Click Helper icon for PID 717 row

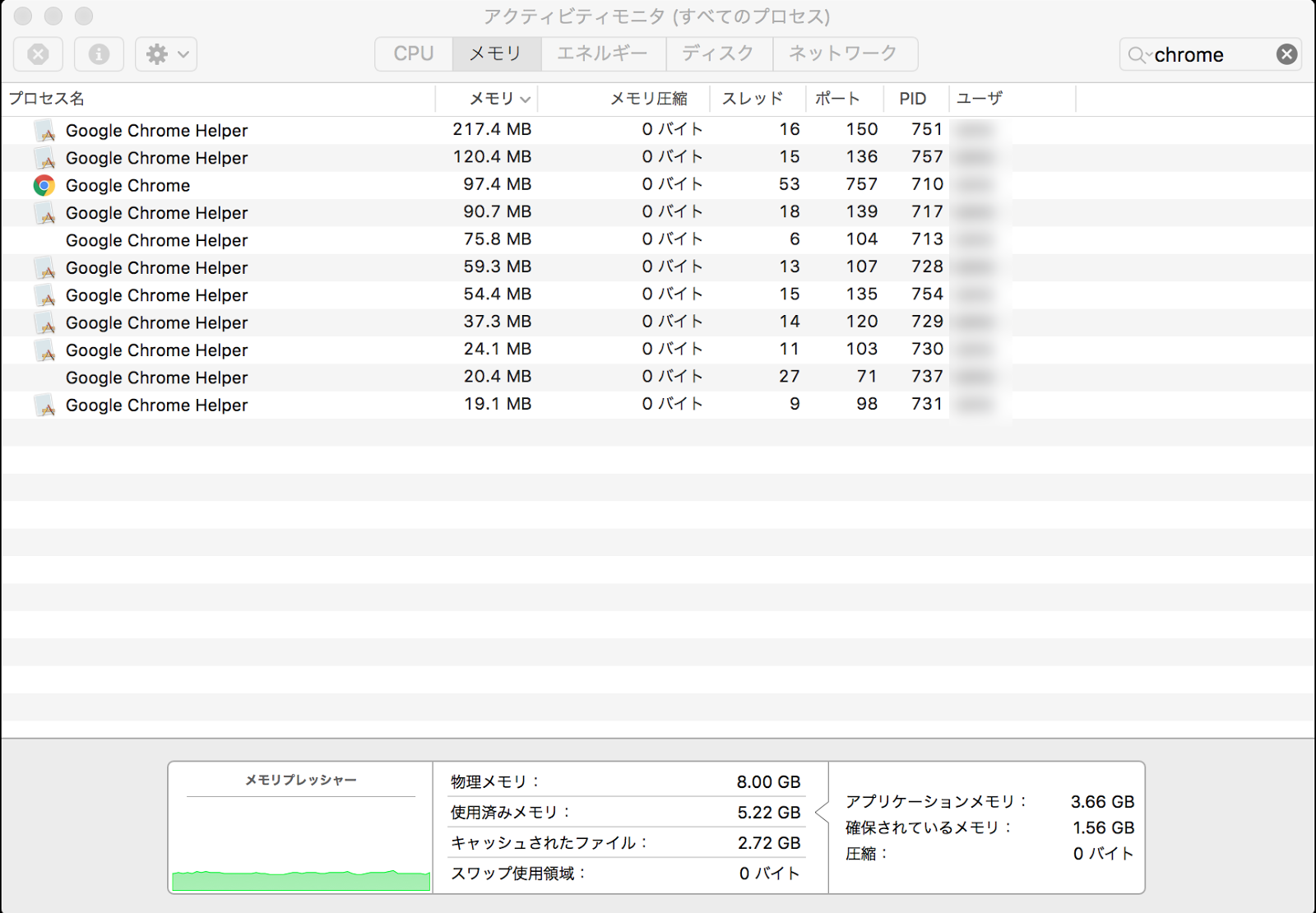45,213
